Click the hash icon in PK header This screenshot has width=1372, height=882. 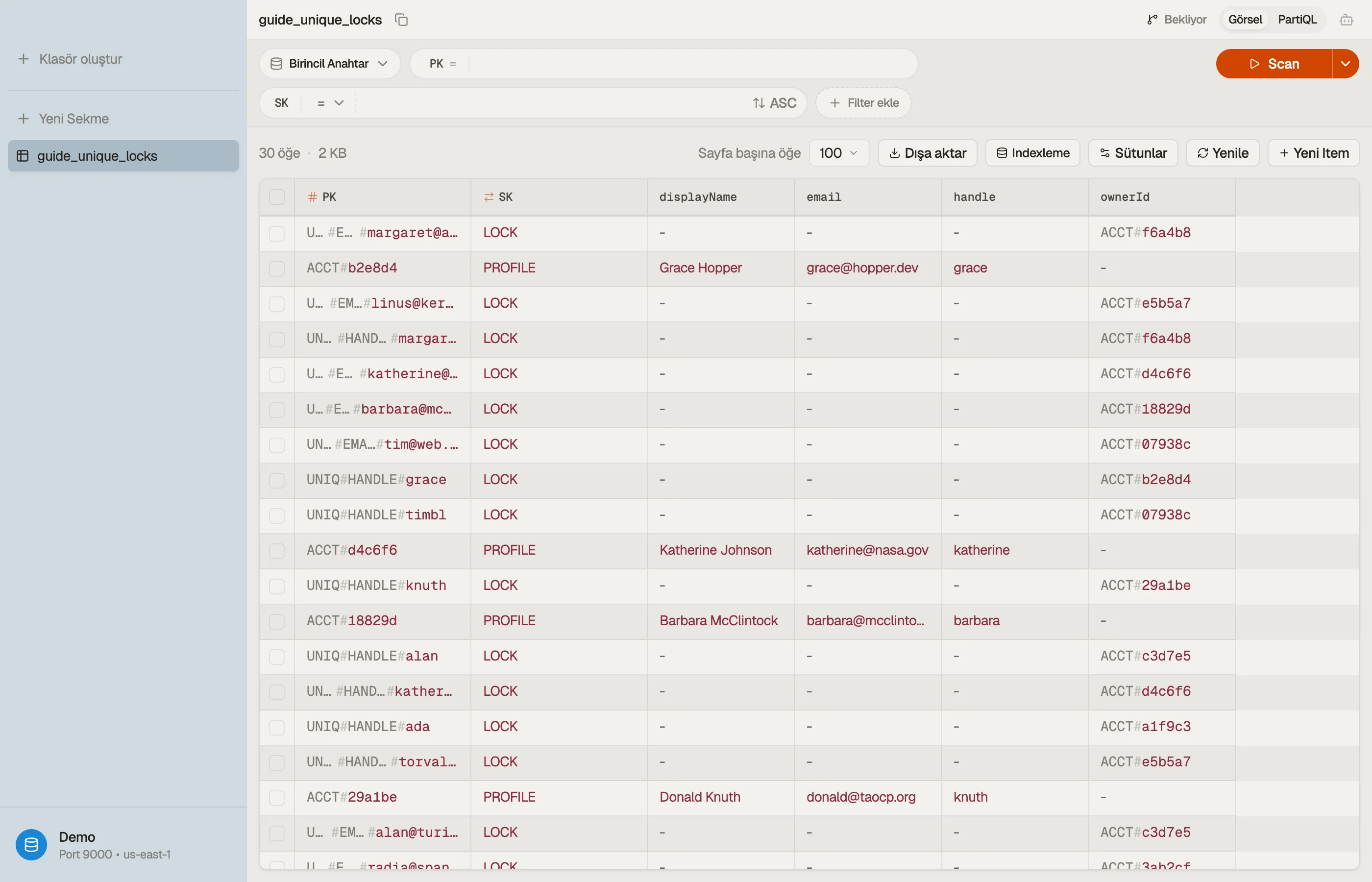[312, 197]
